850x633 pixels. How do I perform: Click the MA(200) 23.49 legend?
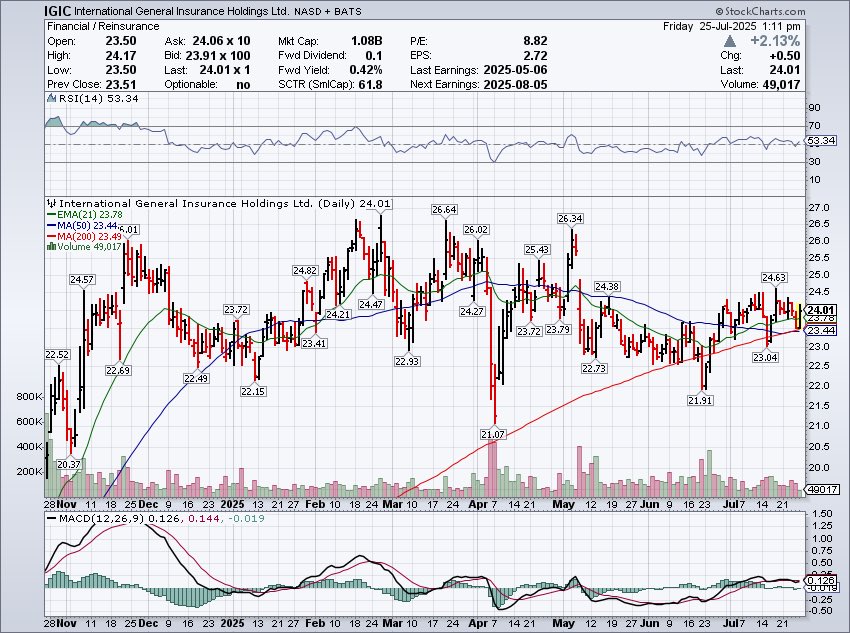(85, 236)
